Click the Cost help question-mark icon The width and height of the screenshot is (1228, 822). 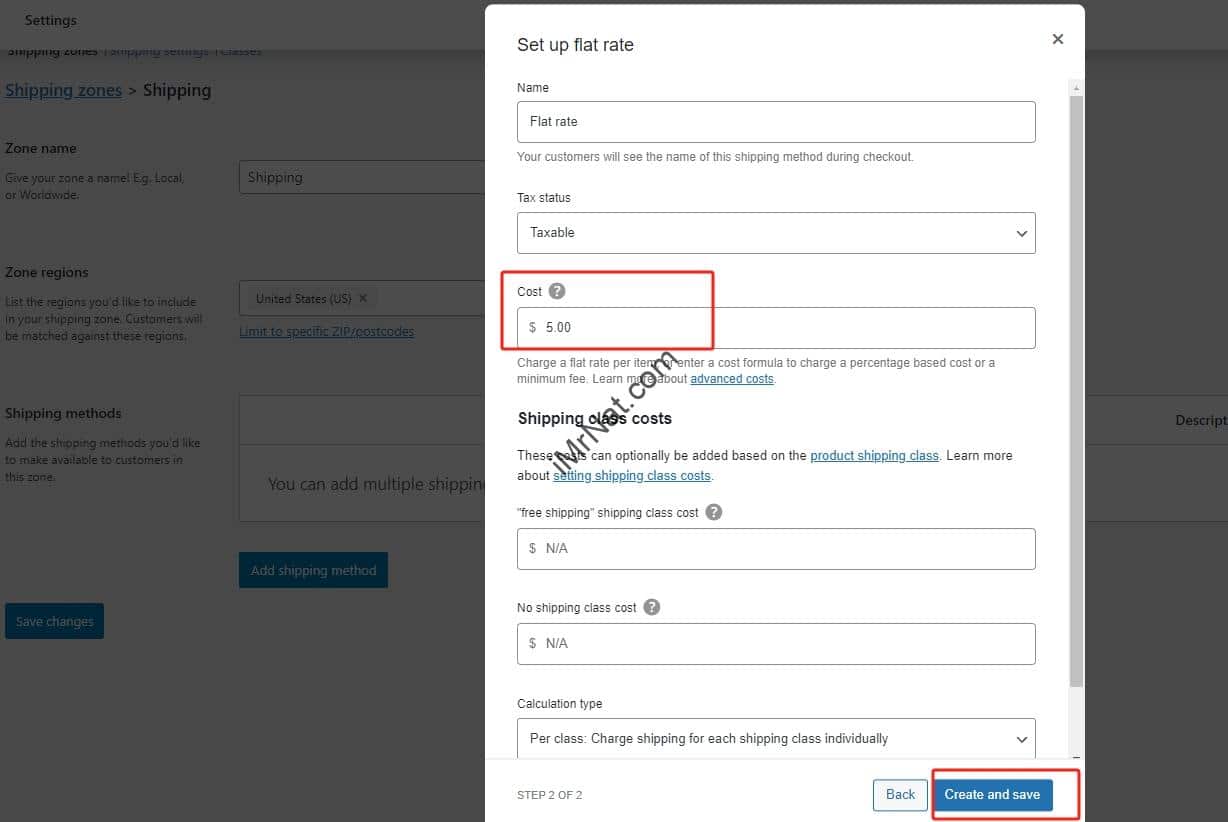557,291
